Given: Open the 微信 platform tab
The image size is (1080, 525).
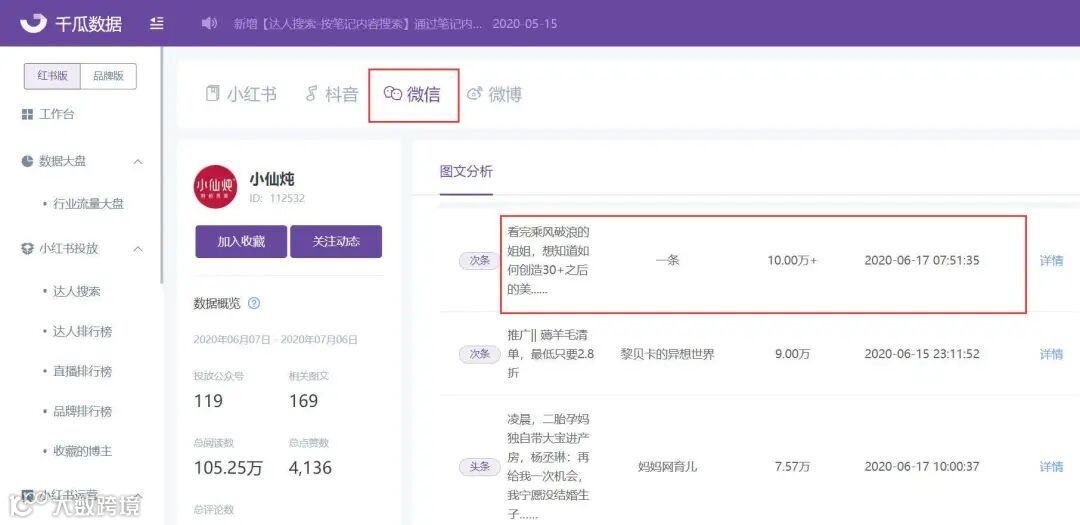Looking at the screenshot, I should coord(413,94).
